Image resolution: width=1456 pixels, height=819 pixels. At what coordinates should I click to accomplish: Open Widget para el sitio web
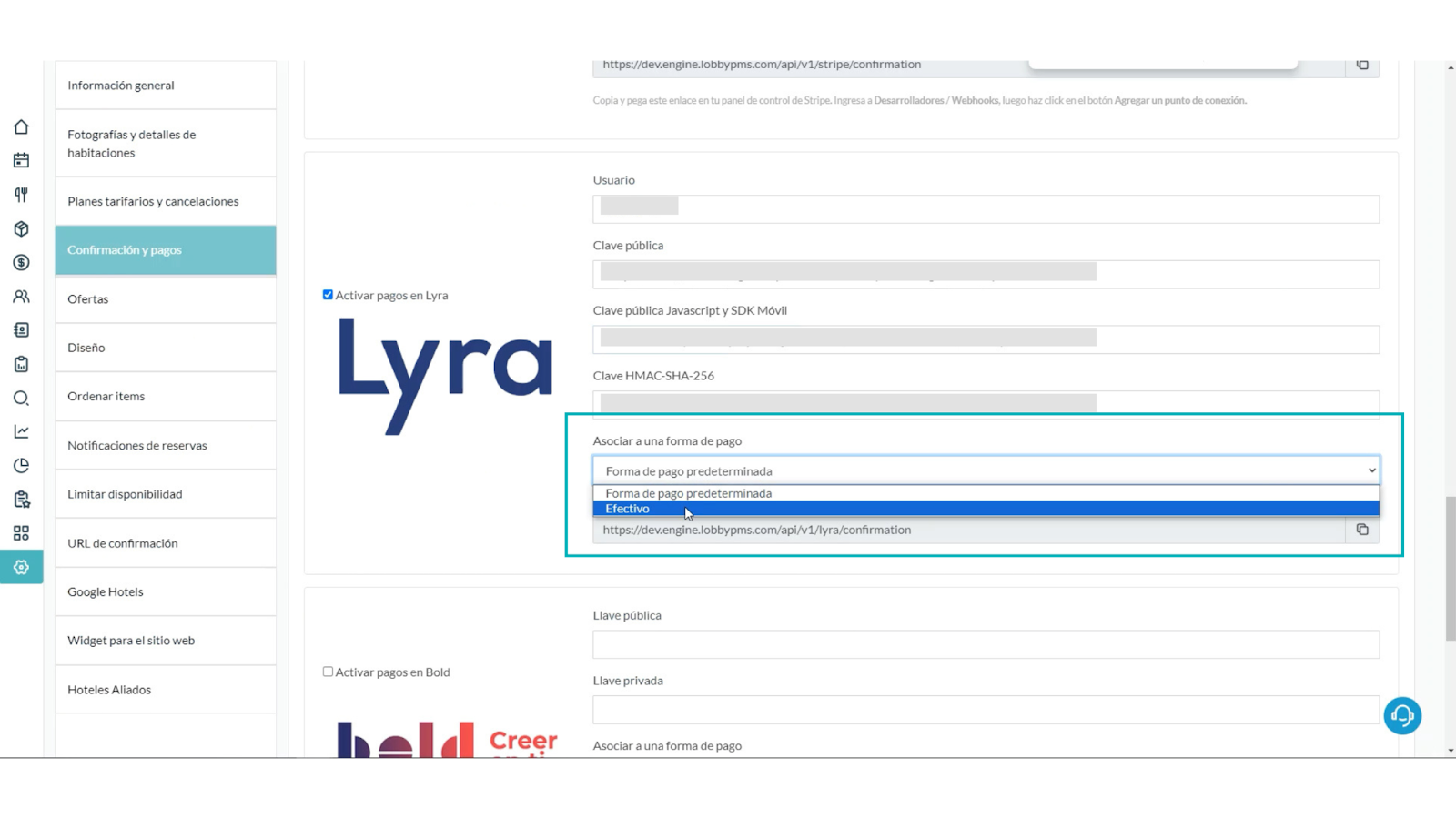tap(166, 641)
